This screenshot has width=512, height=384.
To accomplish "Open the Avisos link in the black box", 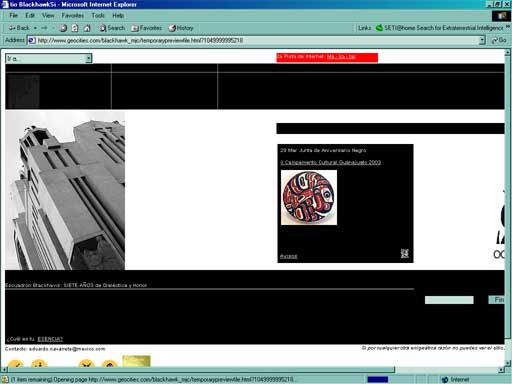I will point(288,256).
